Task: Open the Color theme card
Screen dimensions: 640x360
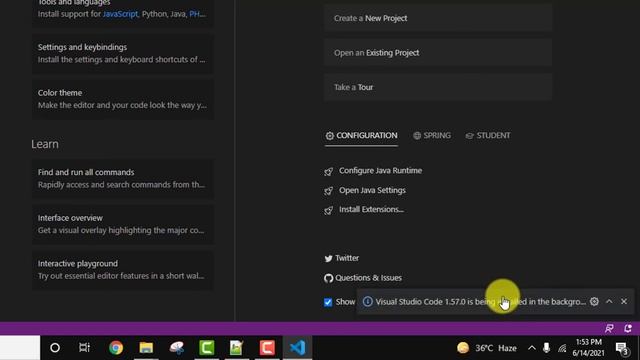Action: tap(122, 99)
